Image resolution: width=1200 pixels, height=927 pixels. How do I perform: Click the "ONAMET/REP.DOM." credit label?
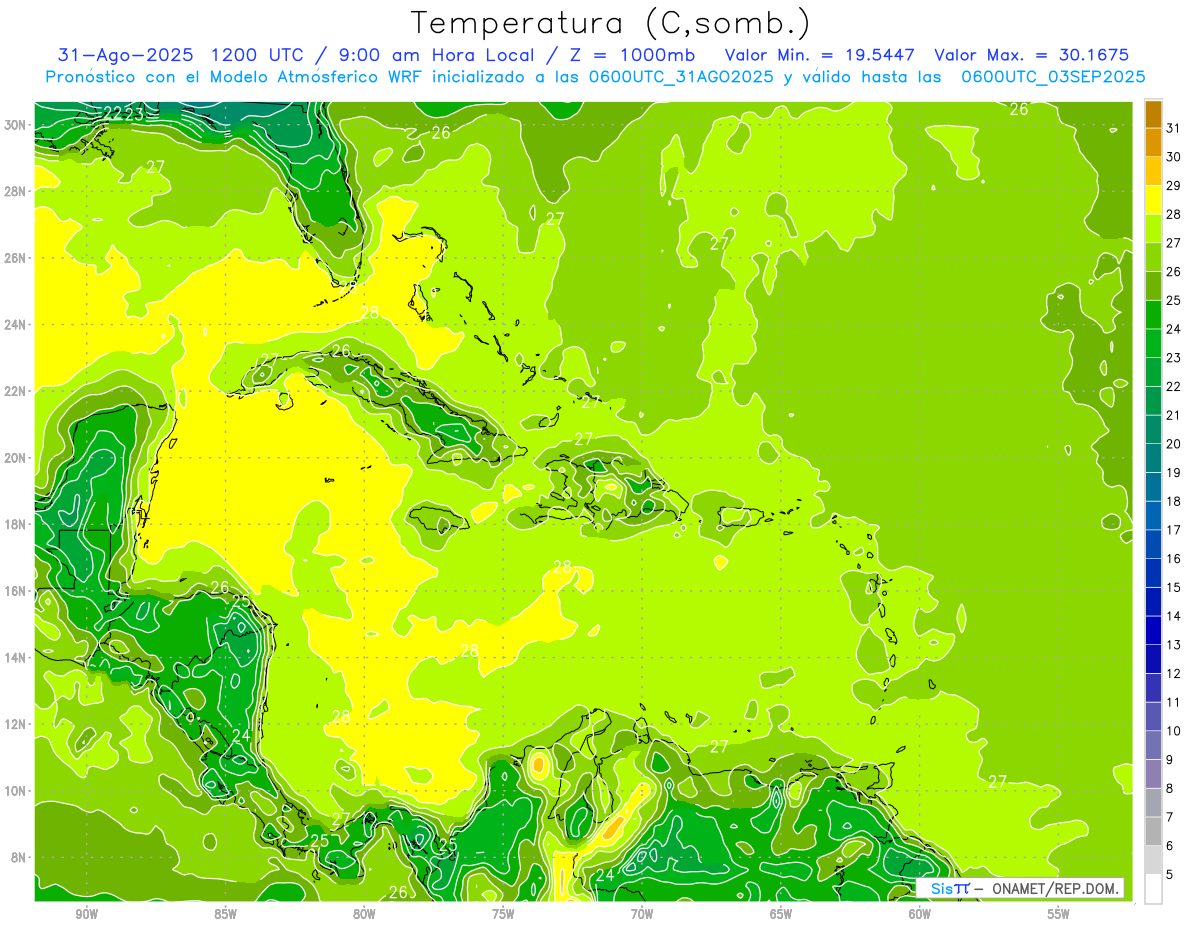[1053, 888]
